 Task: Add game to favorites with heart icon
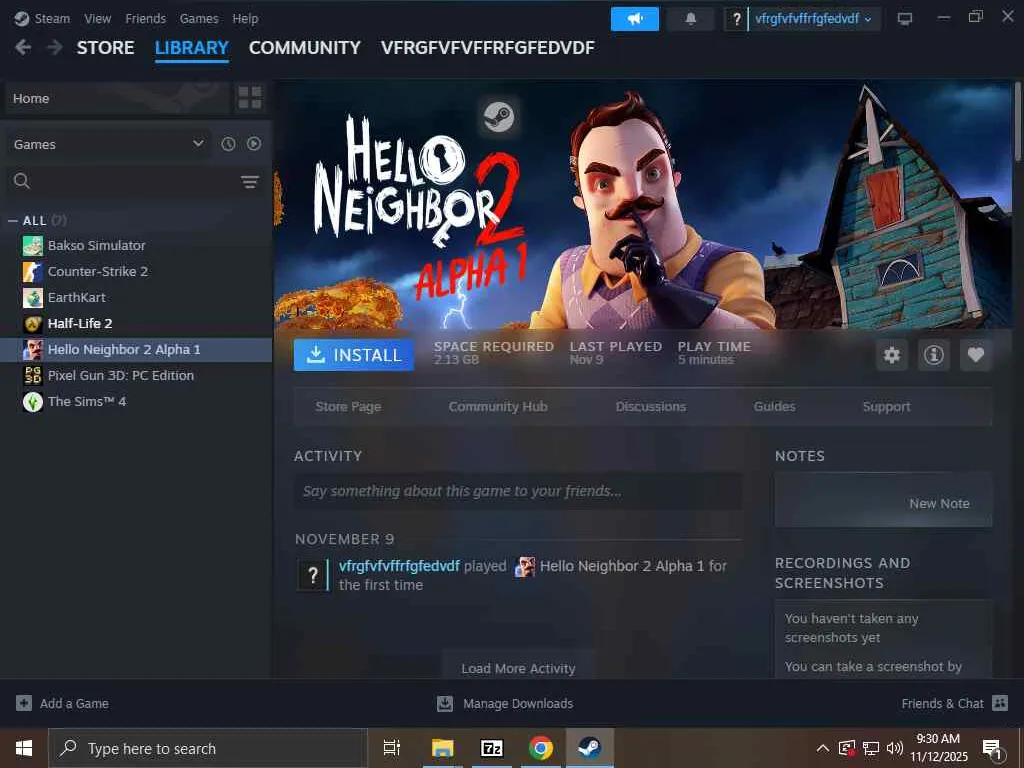pos(976,355)
